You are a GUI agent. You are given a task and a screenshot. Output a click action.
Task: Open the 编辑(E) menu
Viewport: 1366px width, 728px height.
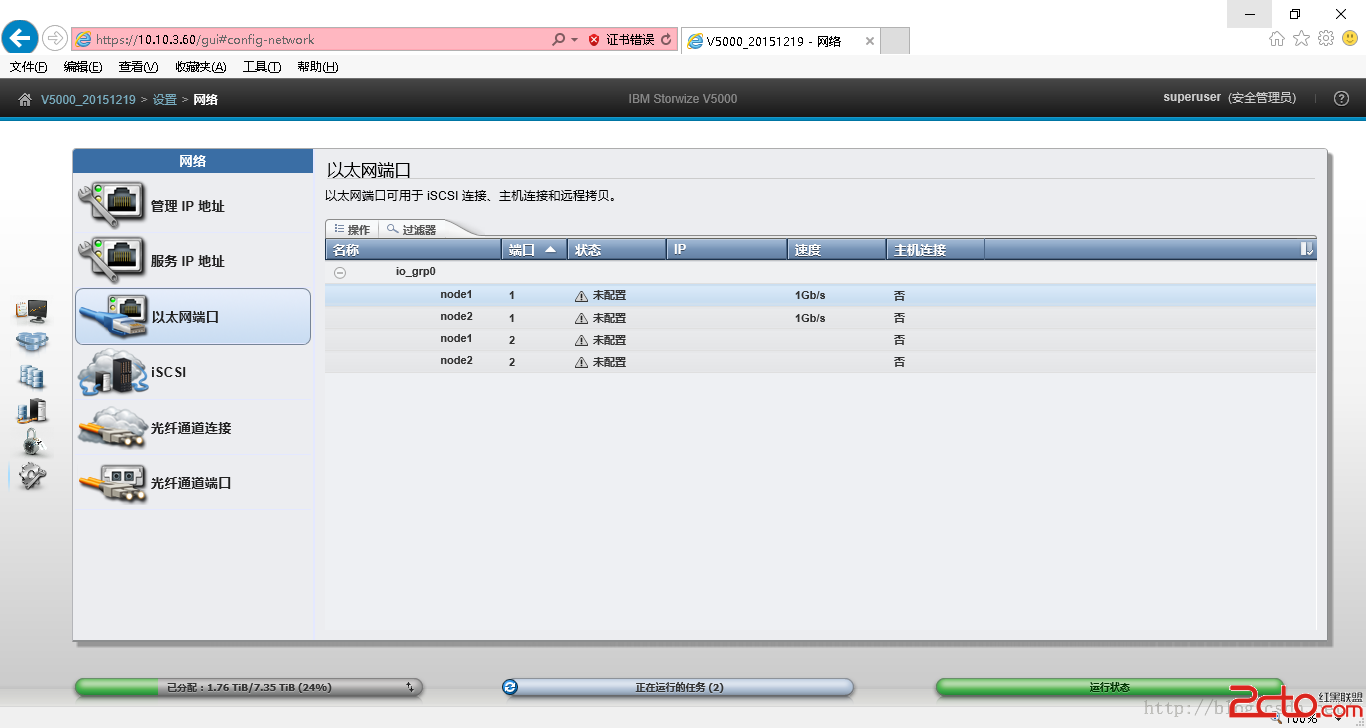pos(83,67)
